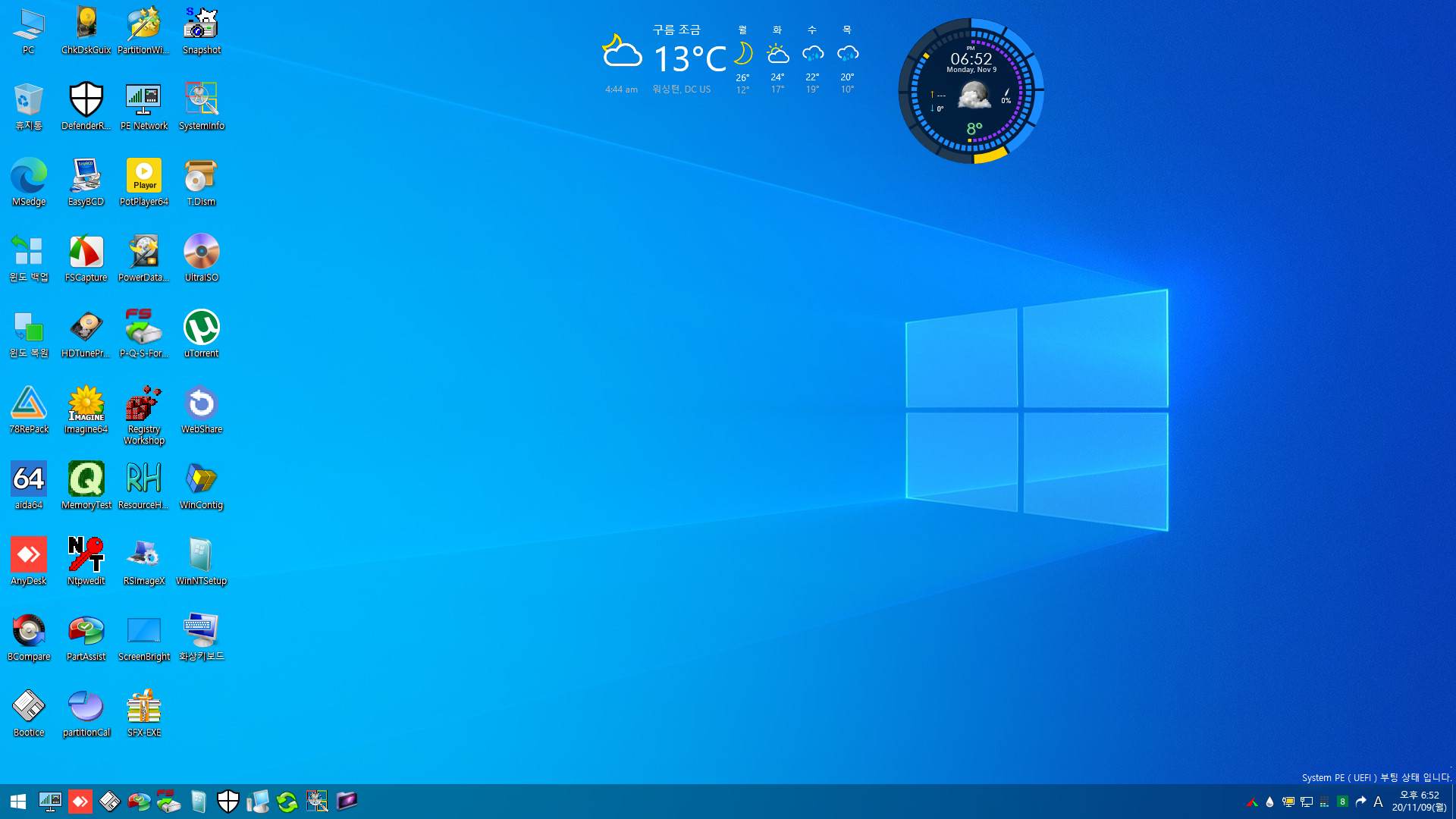1456x819 pixels.
Task: Open the PartAssist desktop shortcut
Action: 86,638
